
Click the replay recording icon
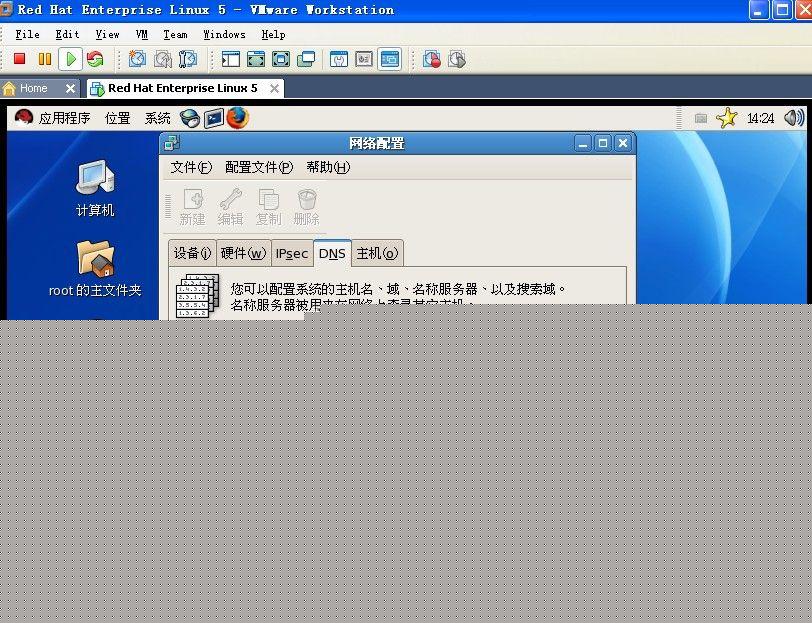coord(457,59)
